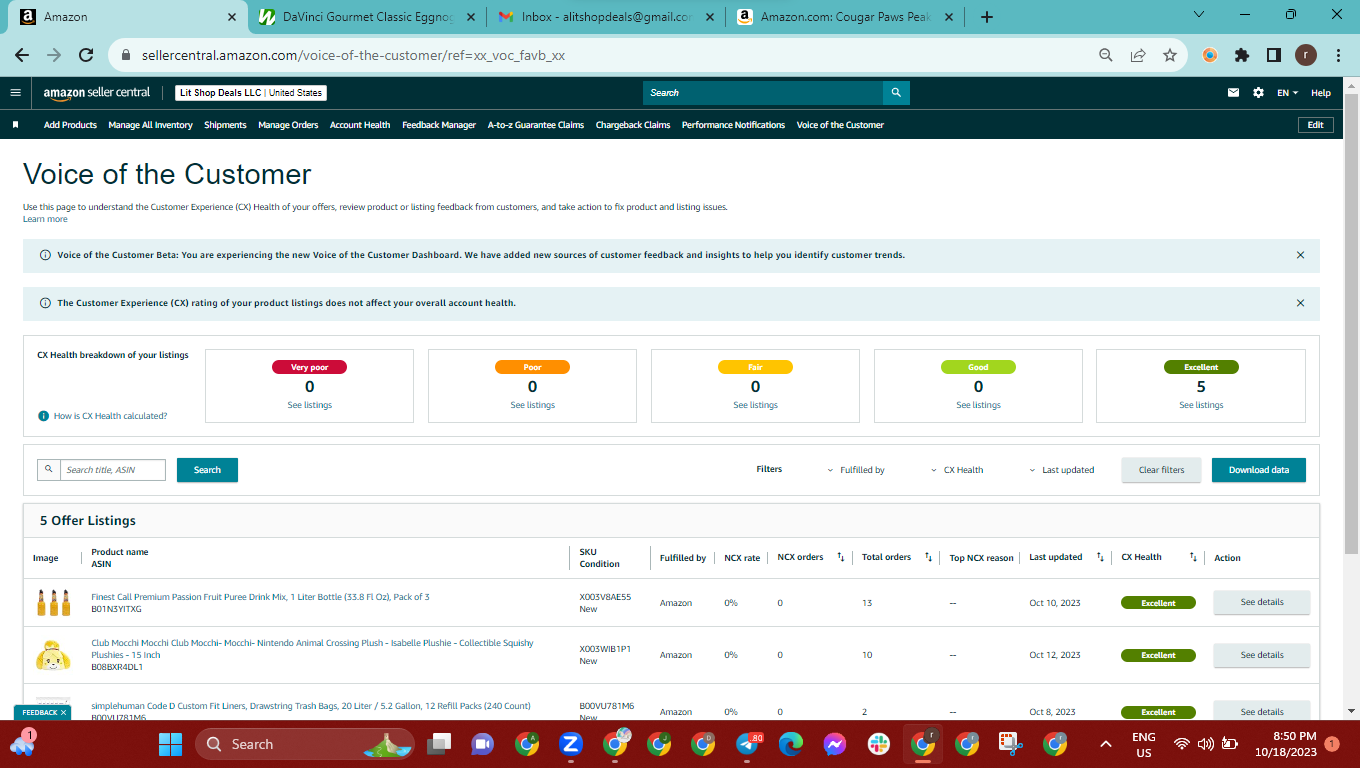Switch to the Gmail Inbox tab
1360x768 pixels.
(x=606, y=17)
